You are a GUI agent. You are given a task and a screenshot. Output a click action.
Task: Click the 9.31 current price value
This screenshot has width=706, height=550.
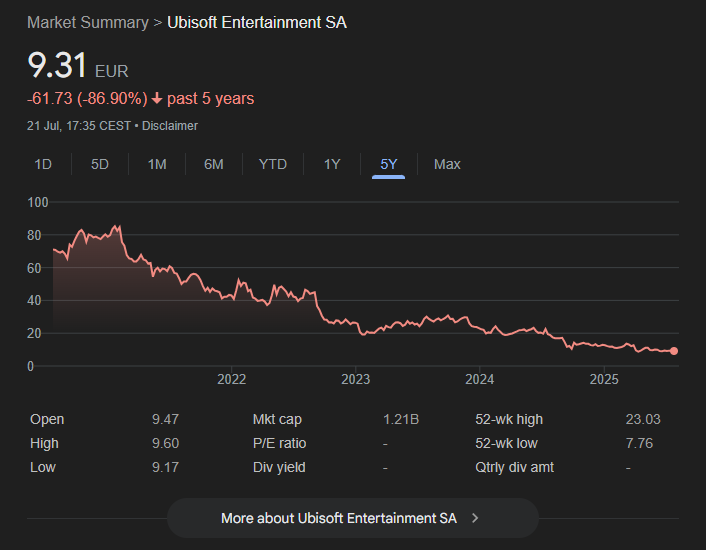(57, 65)
